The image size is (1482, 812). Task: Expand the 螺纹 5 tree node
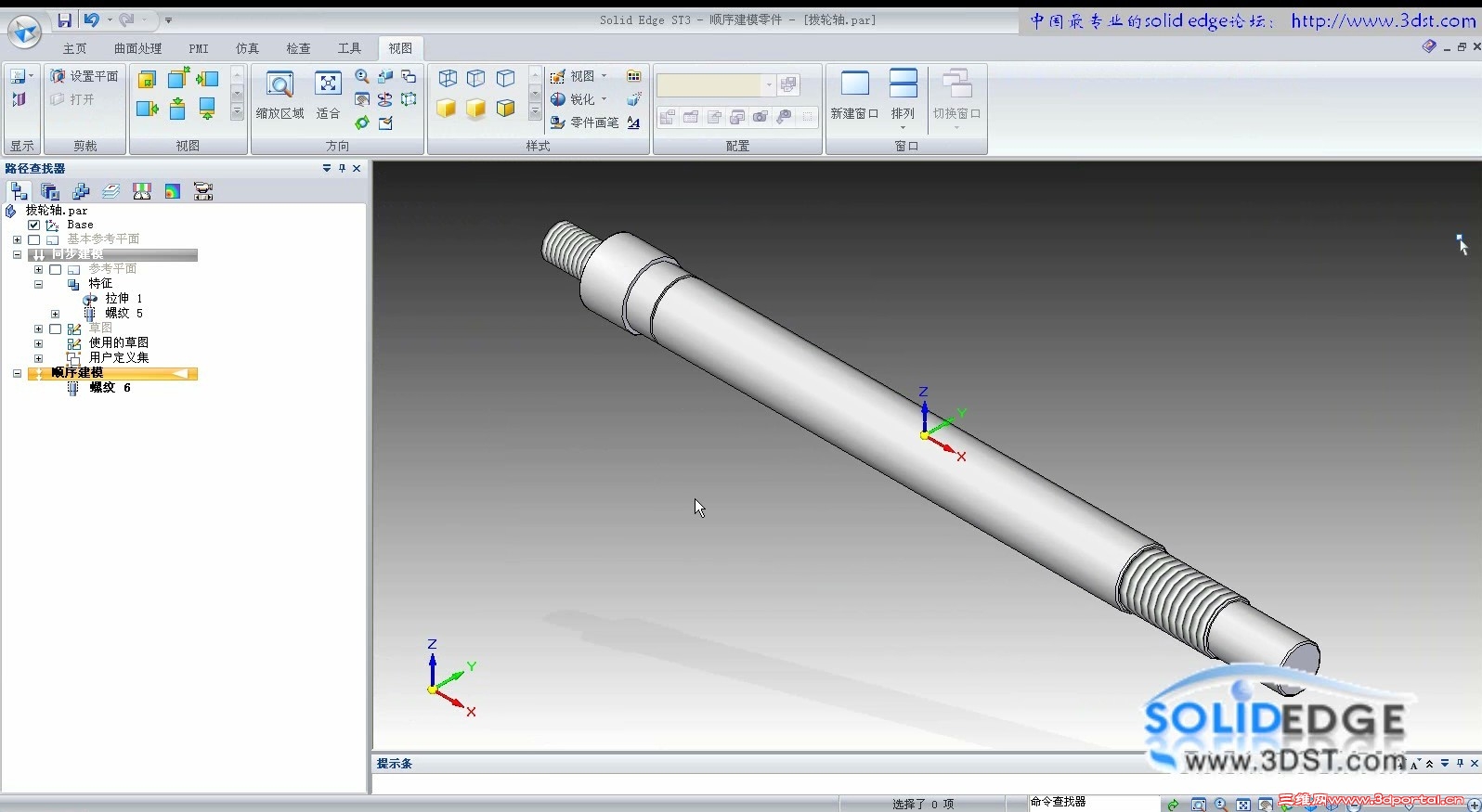[55, 314]
